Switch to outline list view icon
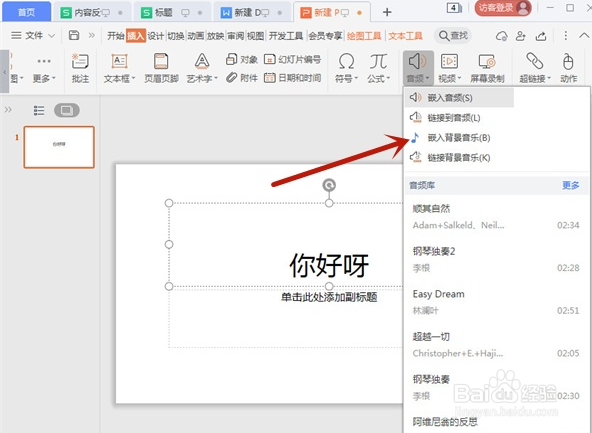Viewport: 592px width, 433px height. pos(39,110)
